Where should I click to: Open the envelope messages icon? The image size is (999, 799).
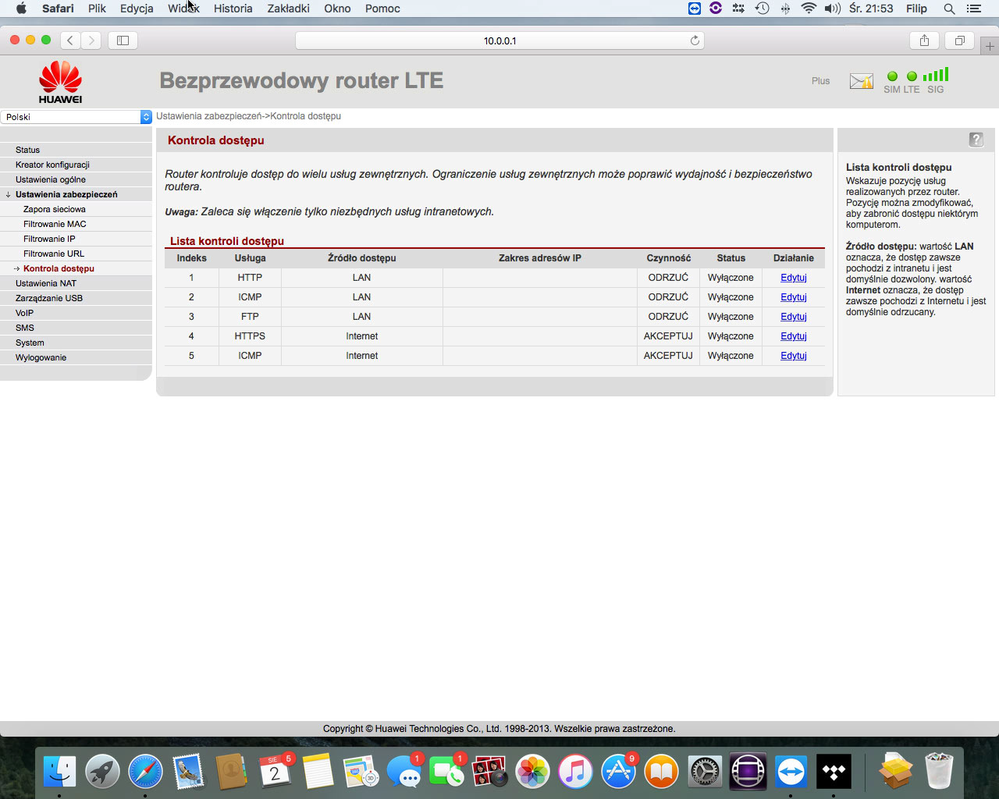(x=861, y=82)
